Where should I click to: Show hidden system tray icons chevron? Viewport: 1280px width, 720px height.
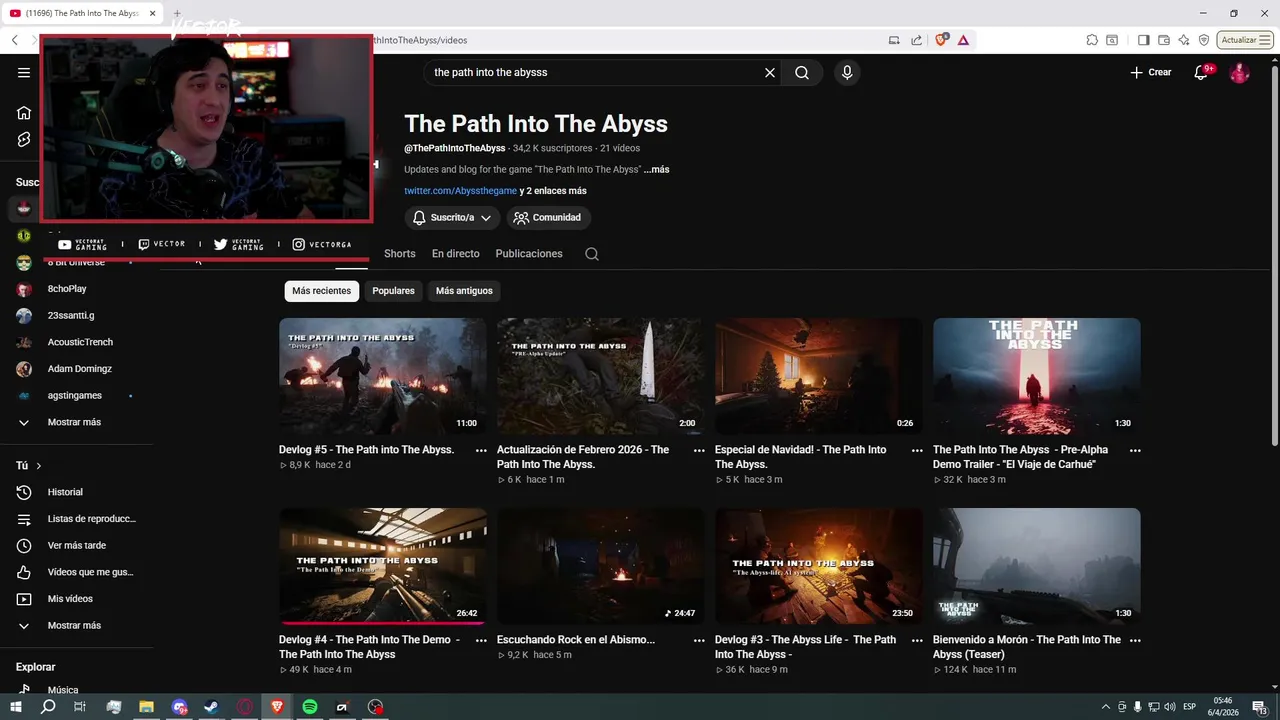click(1105, 707)
